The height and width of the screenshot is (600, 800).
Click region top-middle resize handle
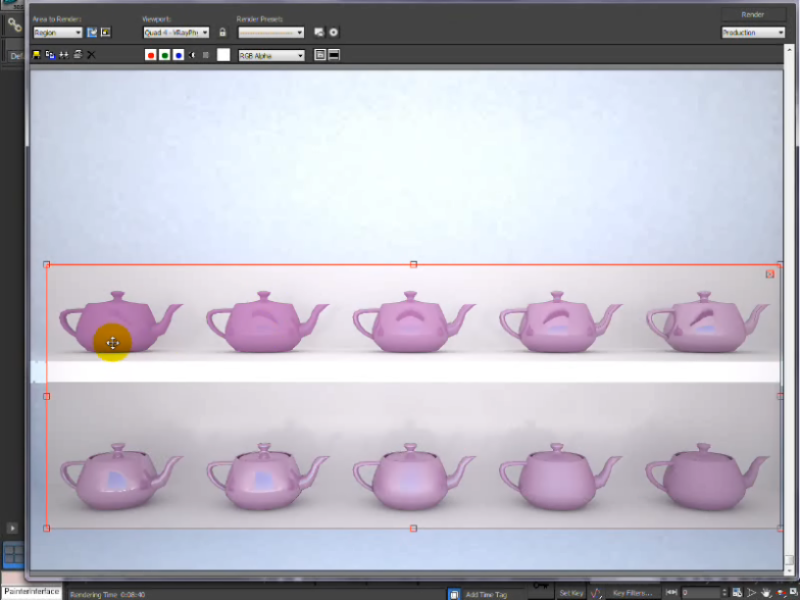coord(413,264)
